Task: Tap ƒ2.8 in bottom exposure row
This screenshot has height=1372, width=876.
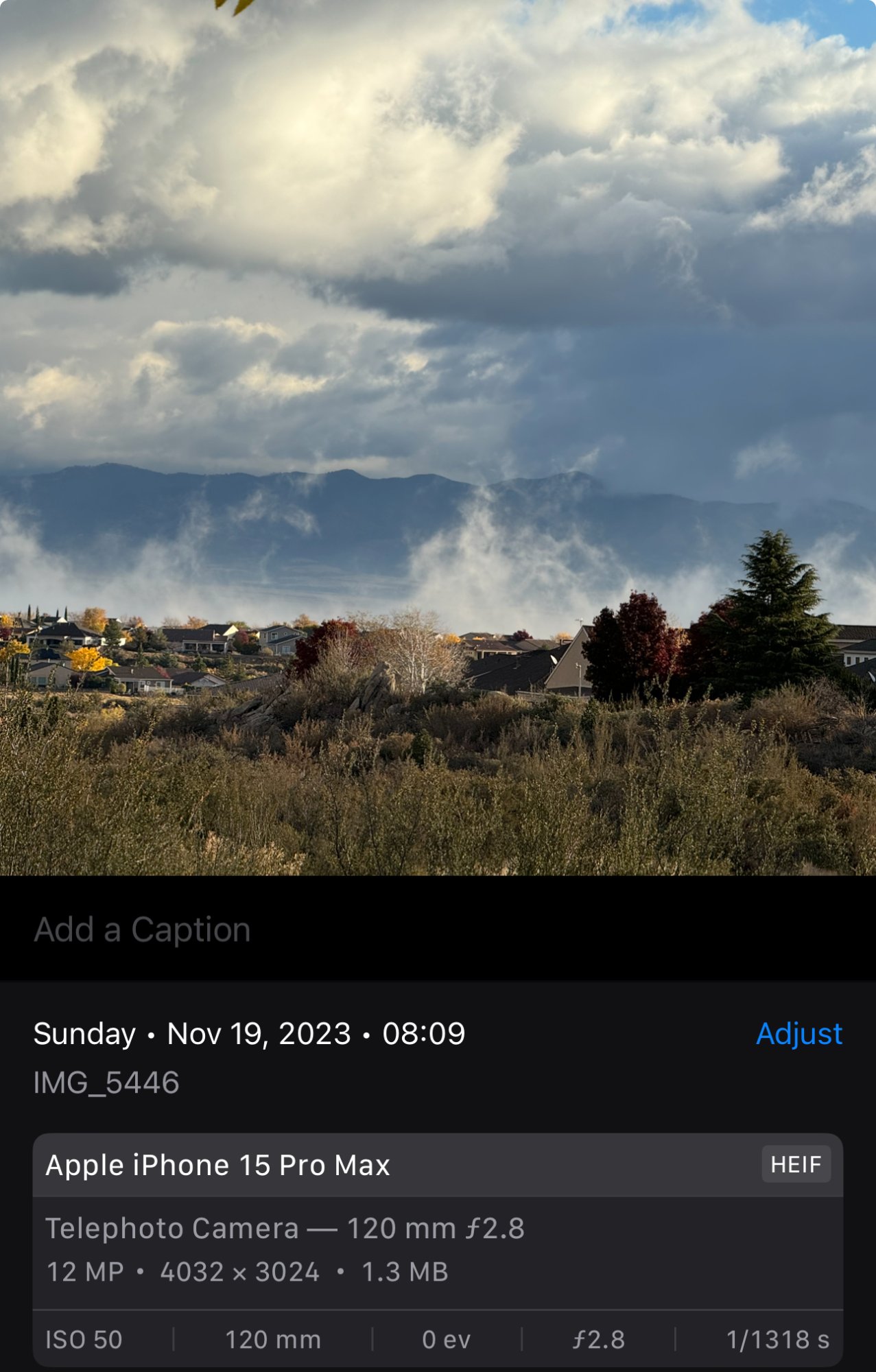Action: [x=599, y=1339]
